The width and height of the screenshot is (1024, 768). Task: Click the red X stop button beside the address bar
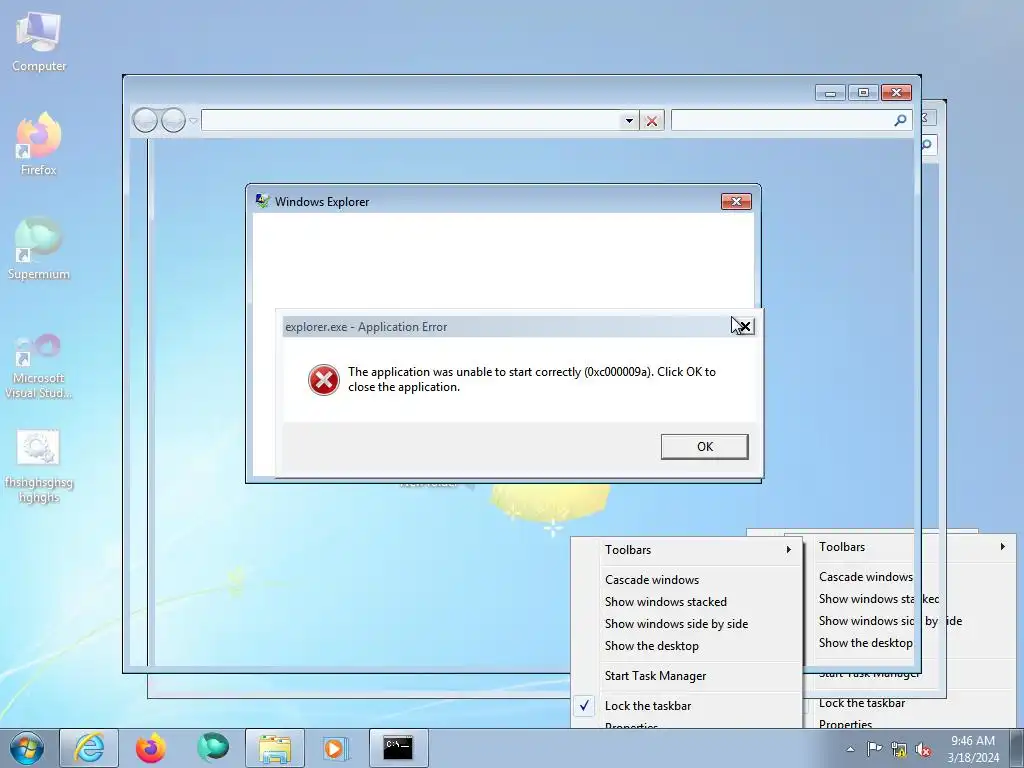(652, 121)
